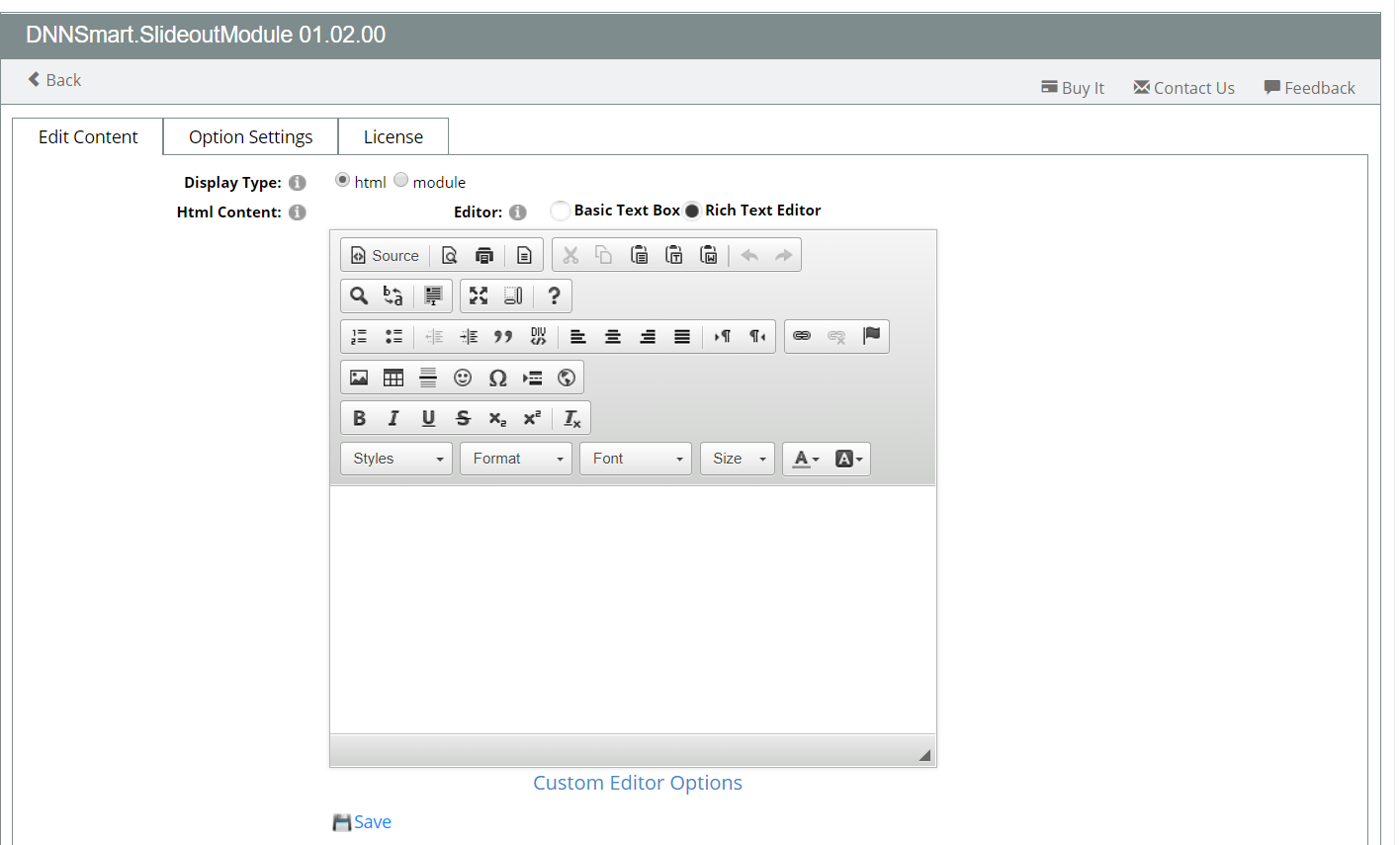Choose the Basic Text Box editor
Viewport: 1400px width, 845px height.
560,210
